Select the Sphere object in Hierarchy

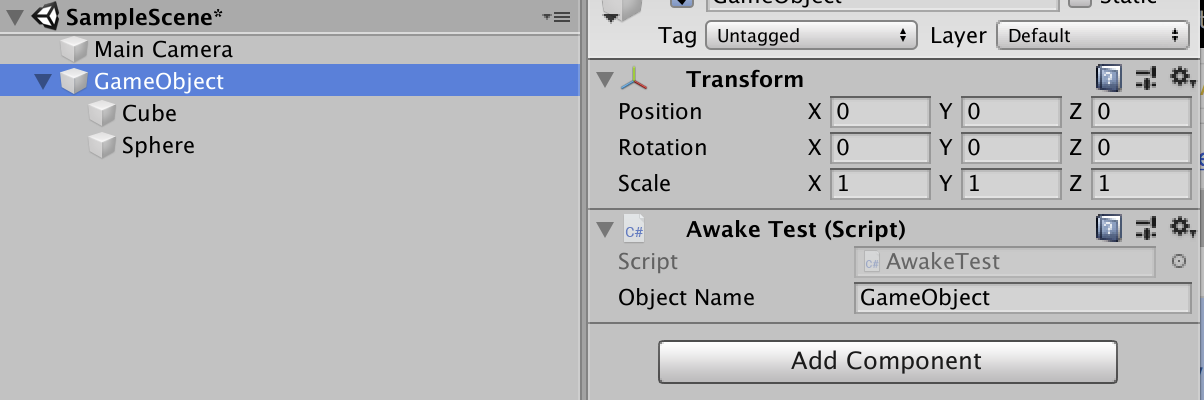[158, 146]
